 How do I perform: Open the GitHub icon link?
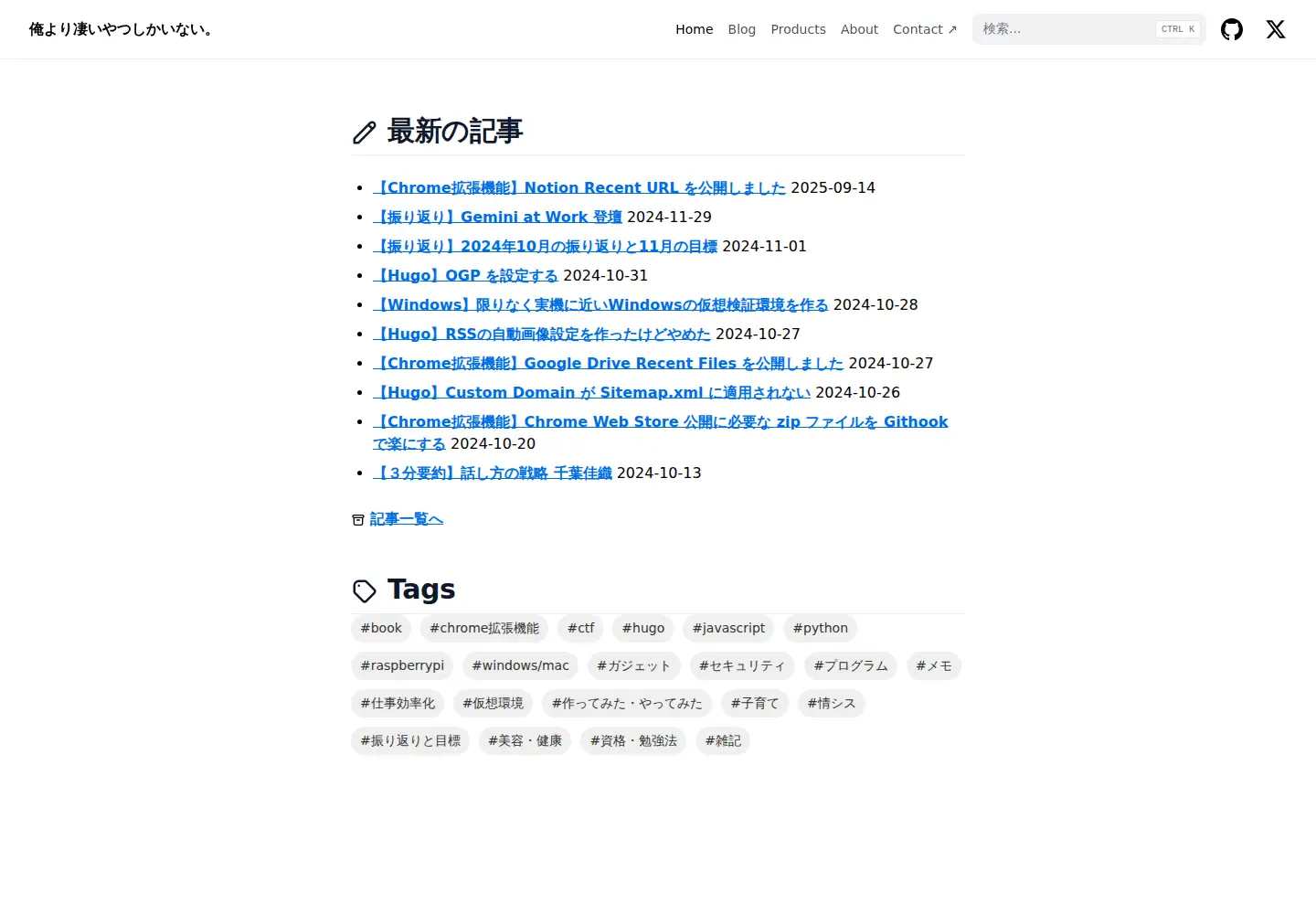[x=1232, y=29]
